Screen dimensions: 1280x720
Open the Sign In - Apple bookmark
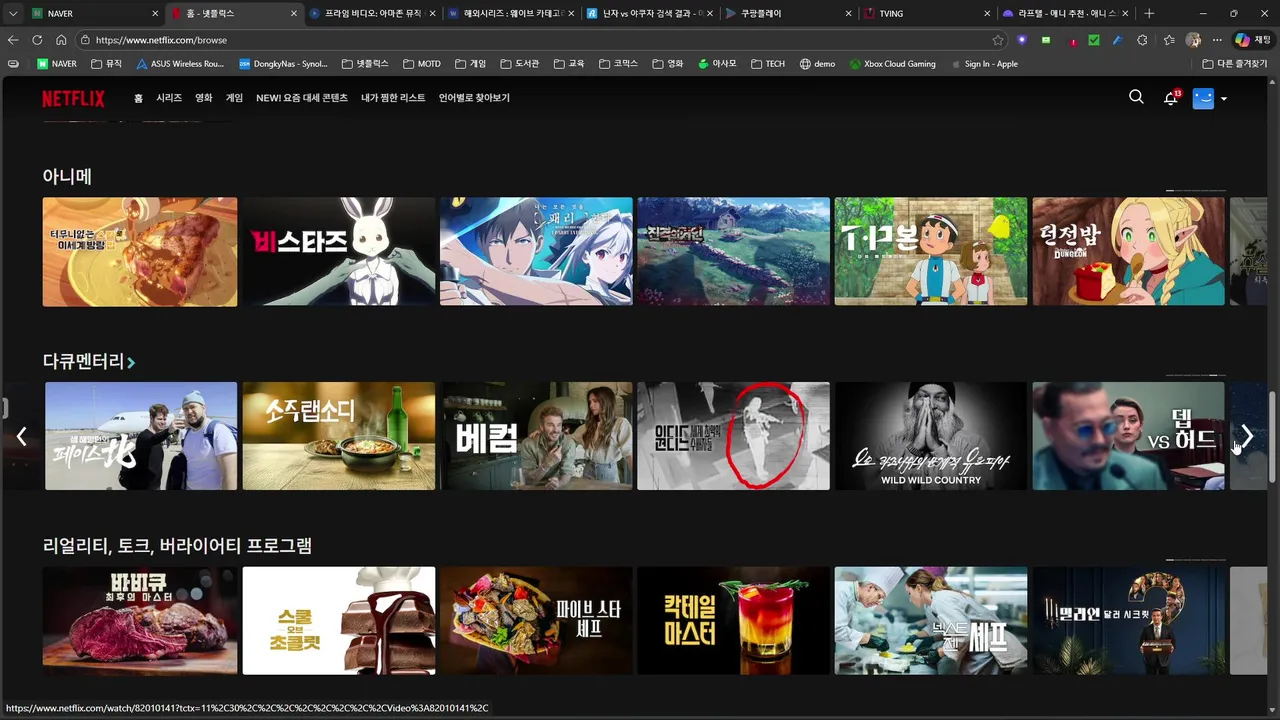click(984, 64)
